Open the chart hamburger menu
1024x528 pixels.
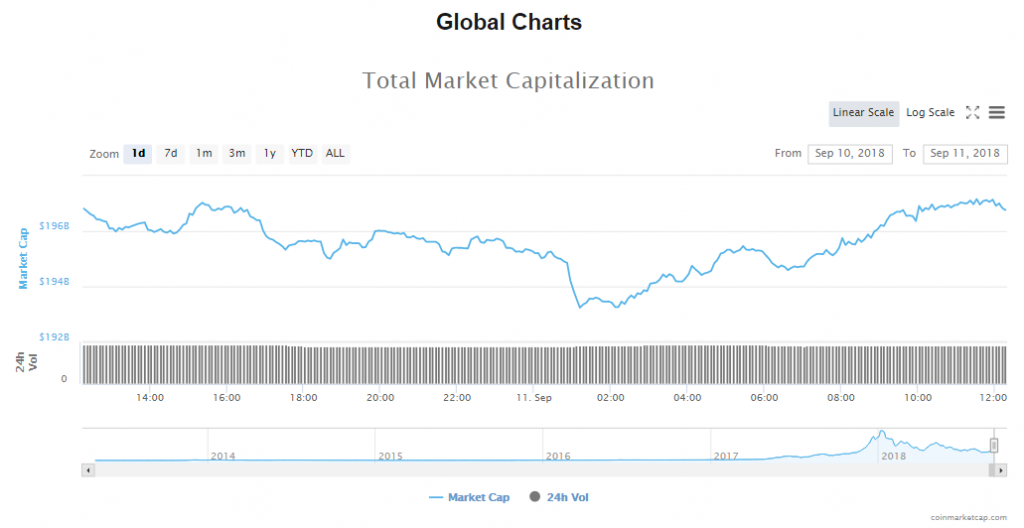tap(996, 113)
